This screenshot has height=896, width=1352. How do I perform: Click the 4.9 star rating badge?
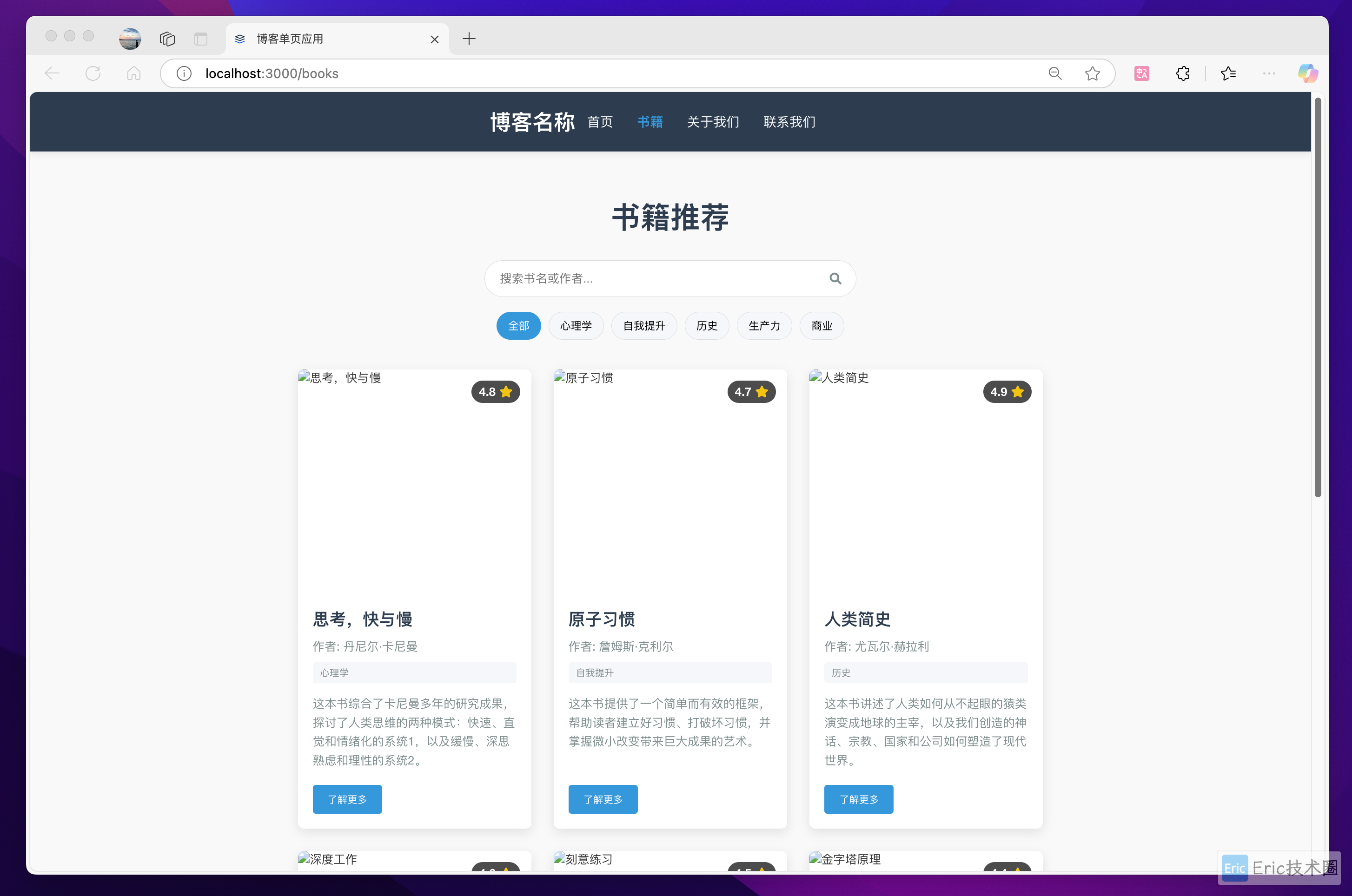[x=1007, y=391]
